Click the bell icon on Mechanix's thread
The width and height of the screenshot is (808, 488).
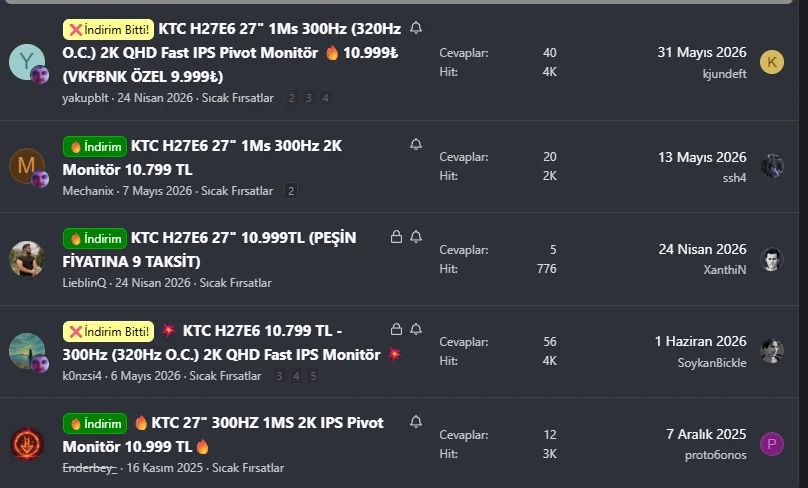416,144
